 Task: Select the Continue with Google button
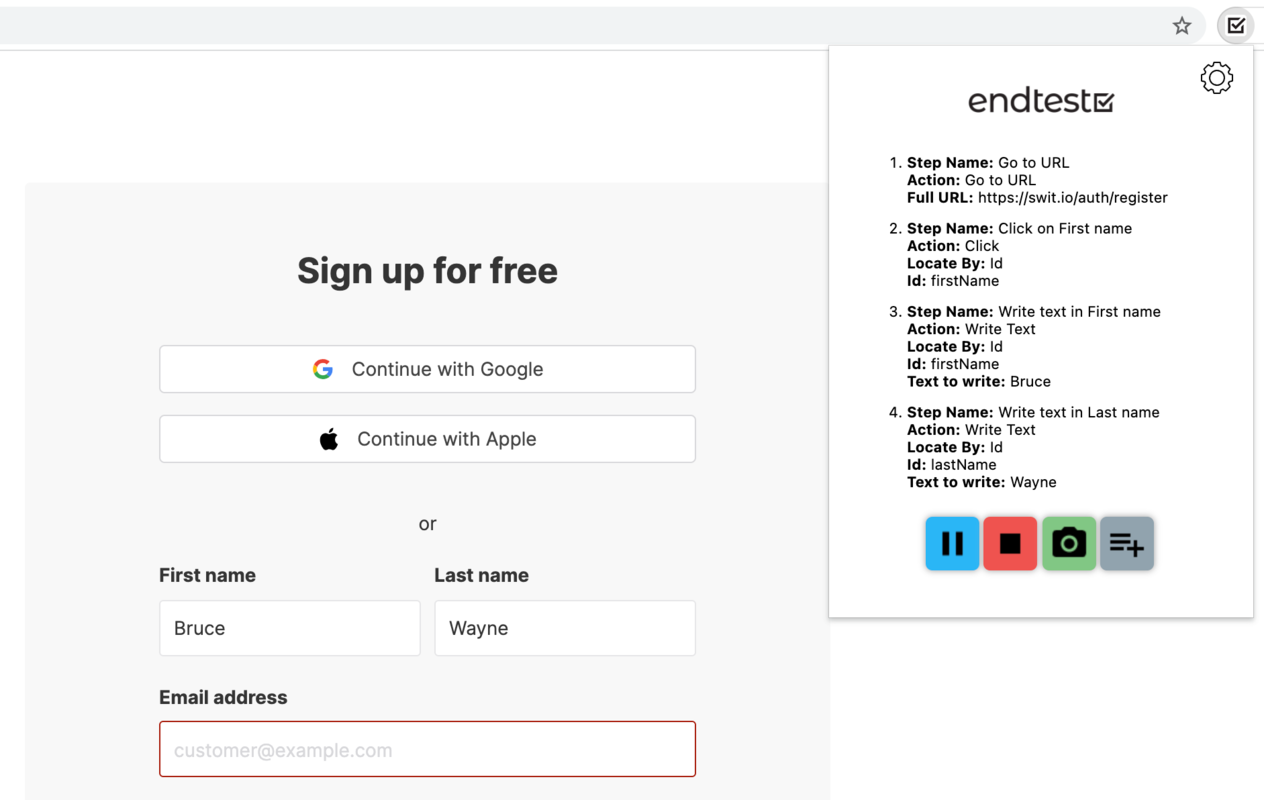427,369
